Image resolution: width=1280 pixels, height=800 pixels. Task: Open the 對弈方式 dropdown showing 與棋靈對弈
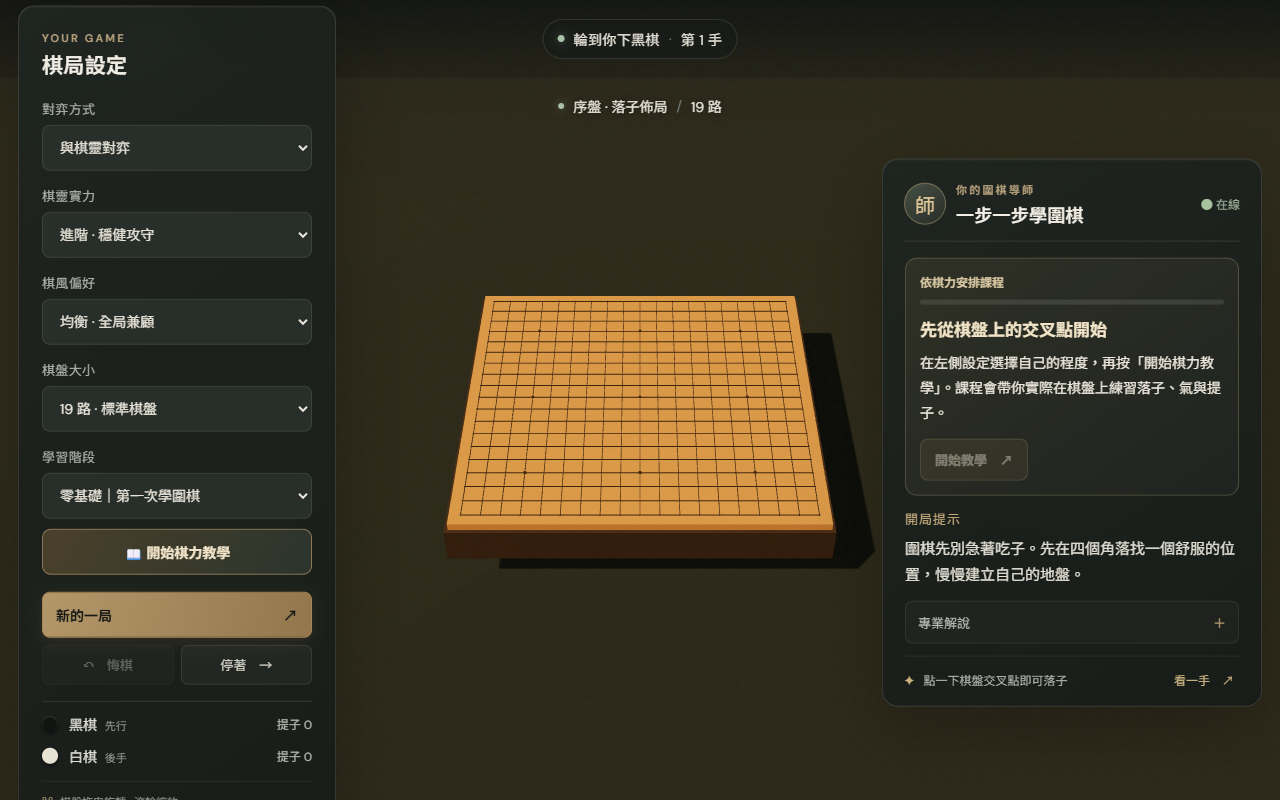pyautogui.click(x=177, y=148)
